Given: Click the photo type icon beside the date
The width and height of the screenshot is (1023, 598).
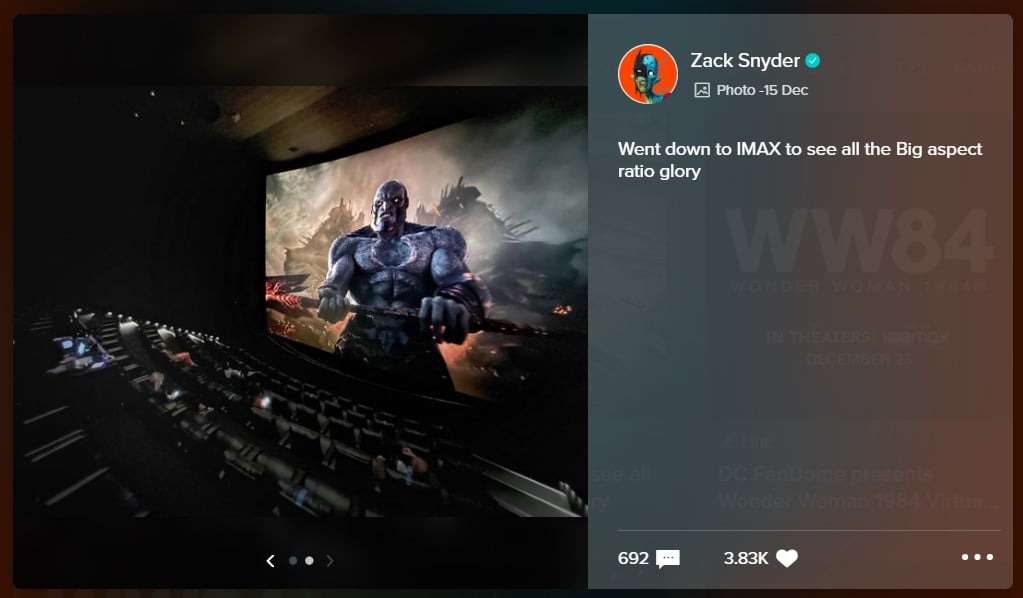Looking at the screenshot, I should [x=702, y=90].
